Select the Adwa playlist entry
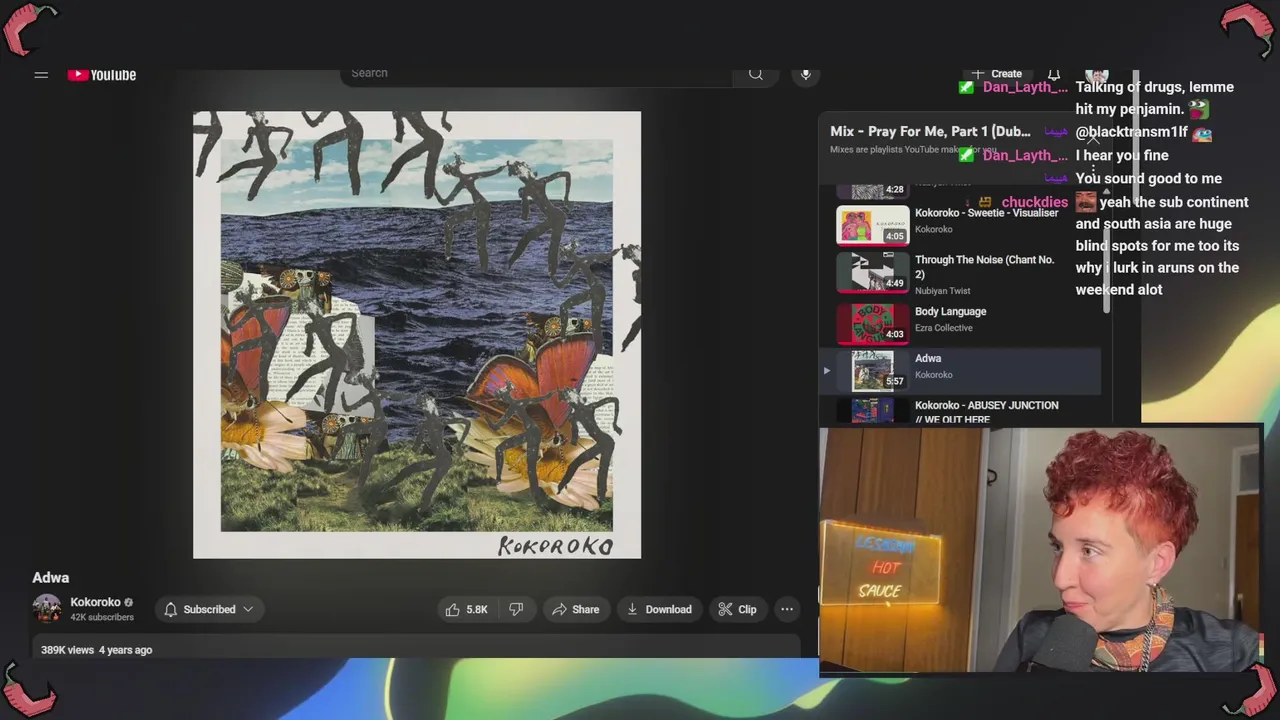Image resolution: width=1280 pixels, height=720 pixels. click(x=960, y=369)
